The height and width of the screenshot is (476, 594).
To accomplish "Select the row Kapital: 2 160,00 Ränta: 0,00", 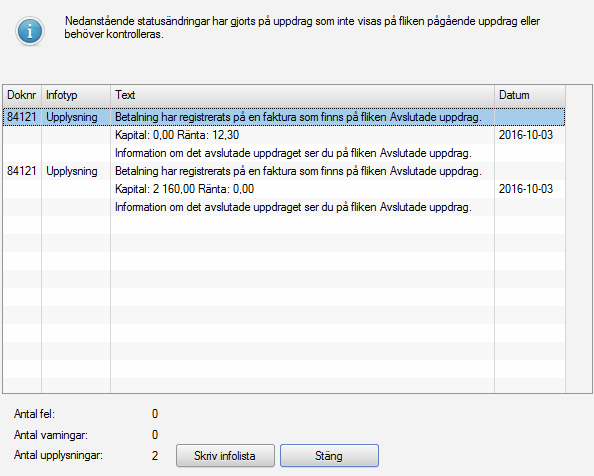I will (x=284, y=189).
